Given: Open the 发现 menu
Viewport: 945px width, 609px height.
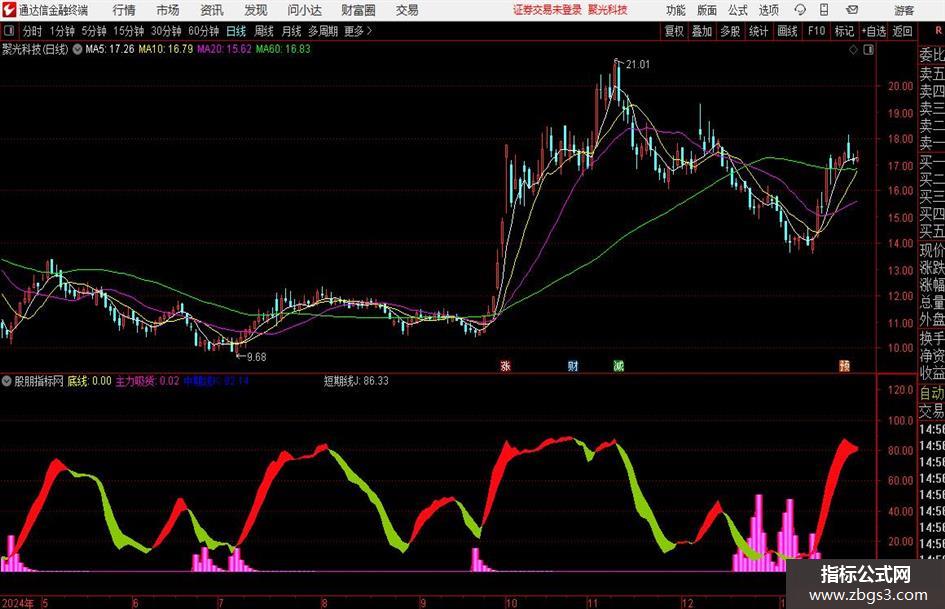Looking at the screenshot, I should coord(256,10).
